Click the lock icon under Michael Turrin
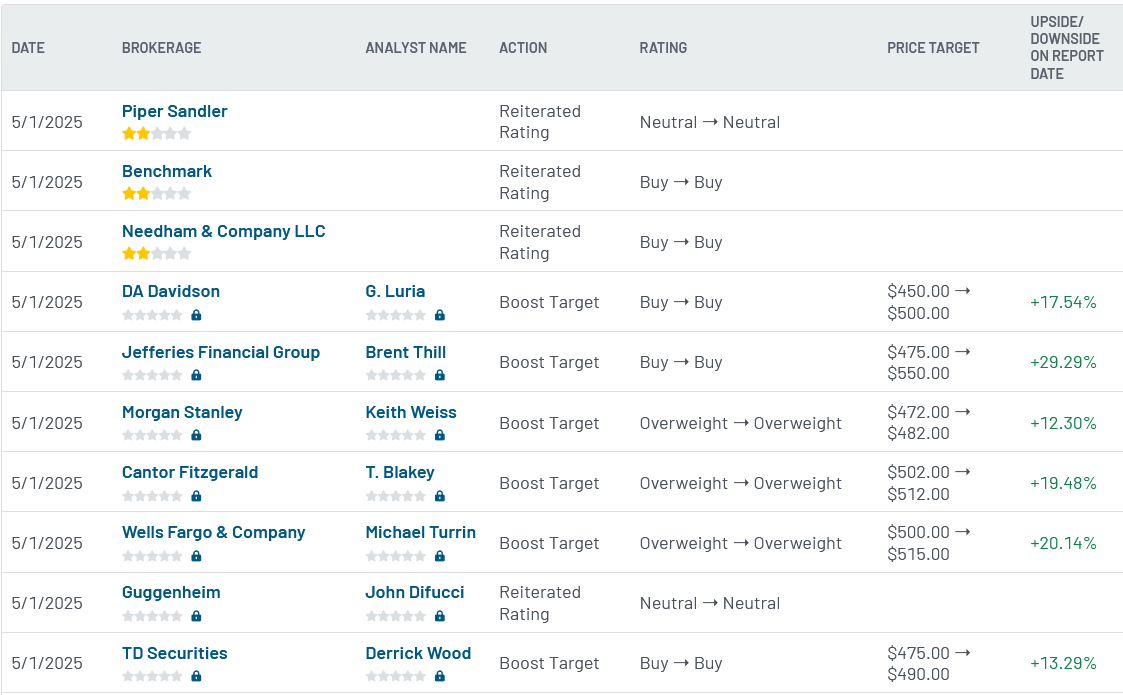This screenshot has height=695, width=1123. [440, 556]
